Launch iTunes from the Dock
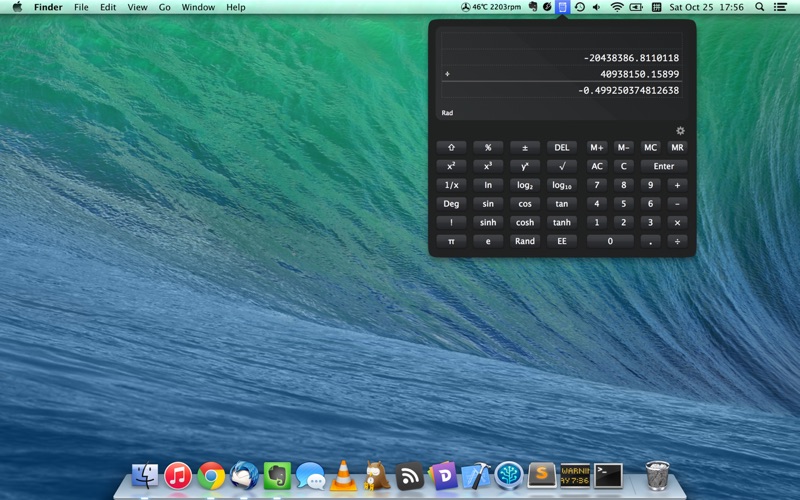The width and height of the screenshot is (800, 500). [178, 476]
